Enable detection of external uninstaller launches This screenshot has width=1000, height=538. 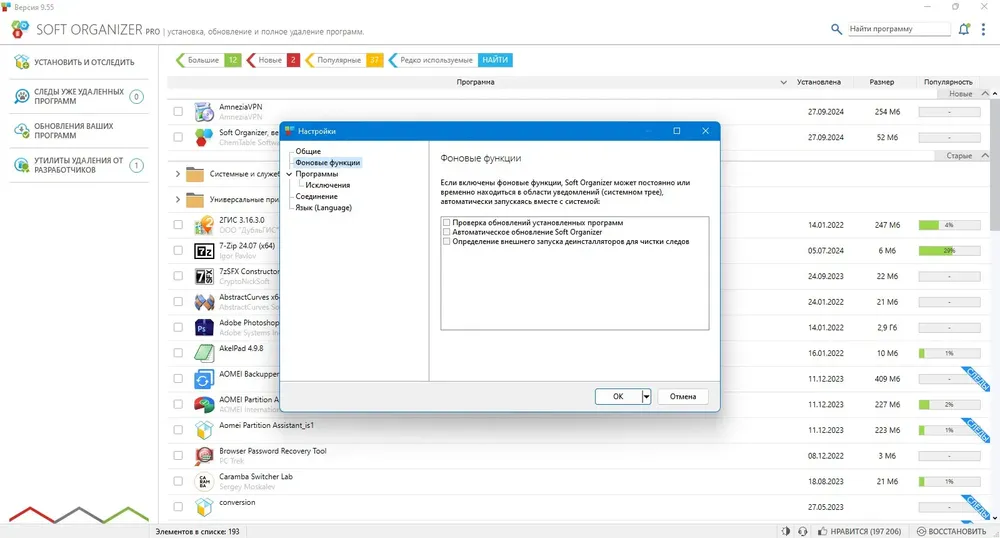pos(446,242)
